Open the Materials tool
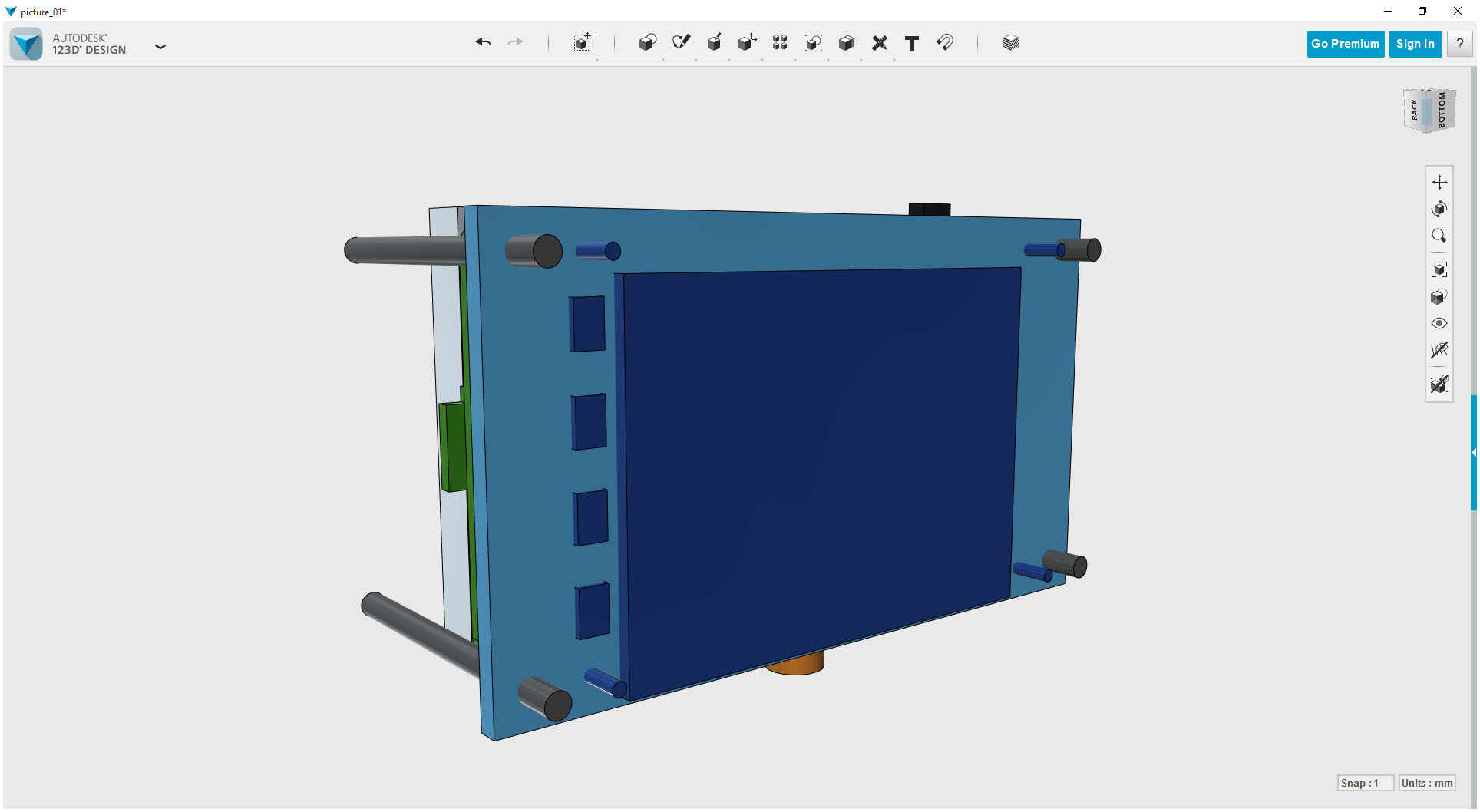 (x=1010, y=43)
